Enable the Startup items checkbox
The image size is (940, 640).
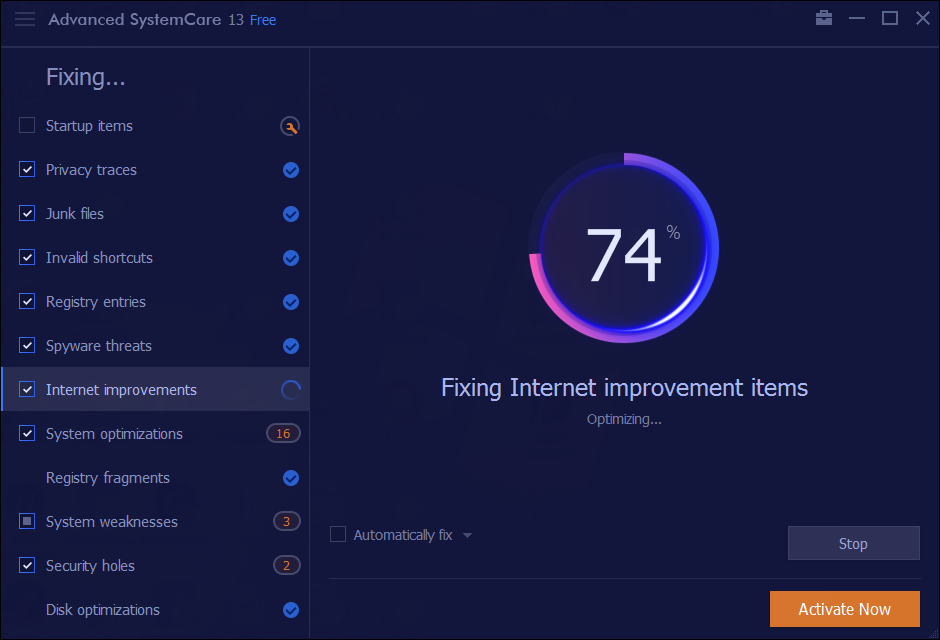[27, 125]
